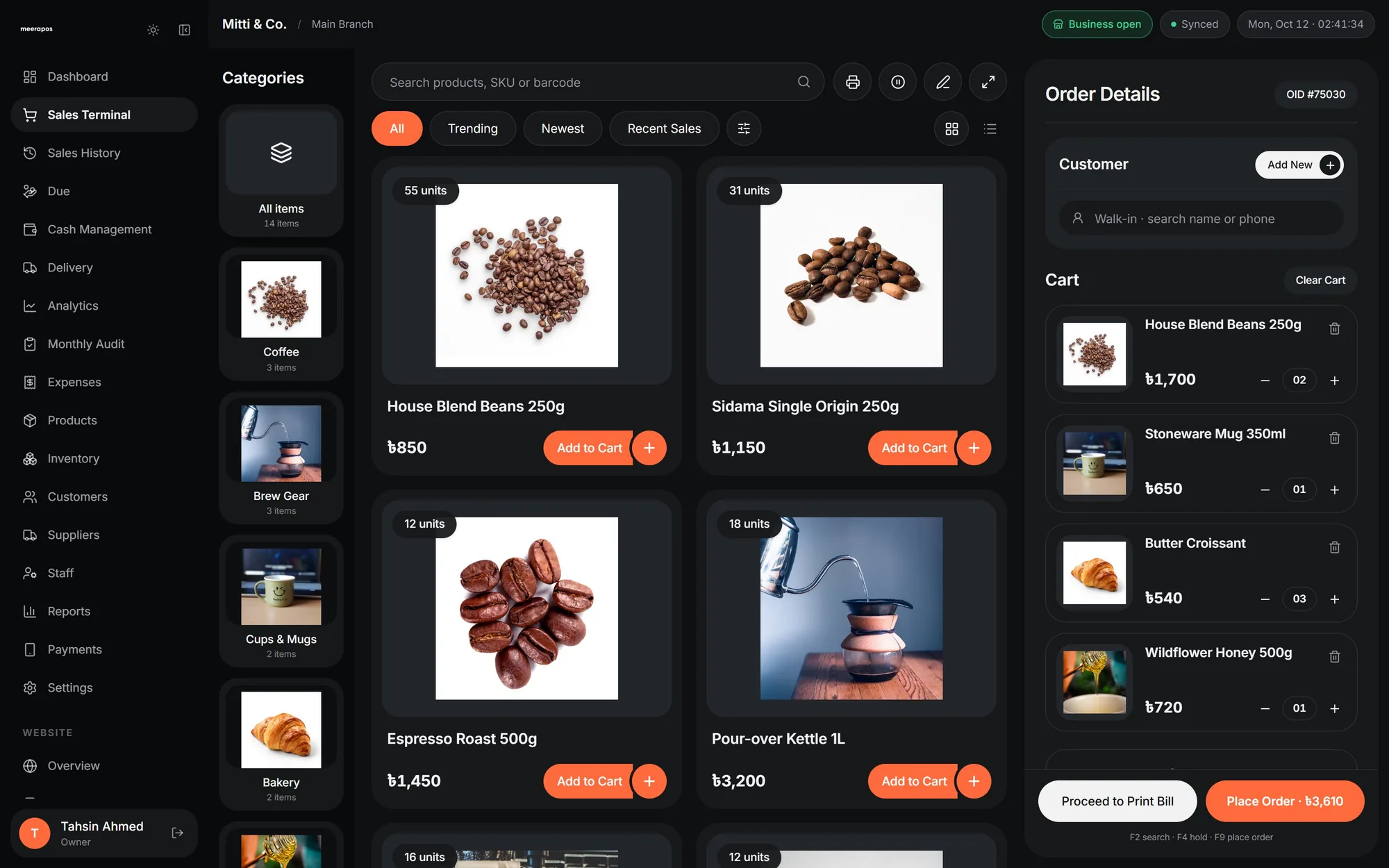
Task: Click the pencil edit icon
Action: pyautogui.click(x=943, y=82)
